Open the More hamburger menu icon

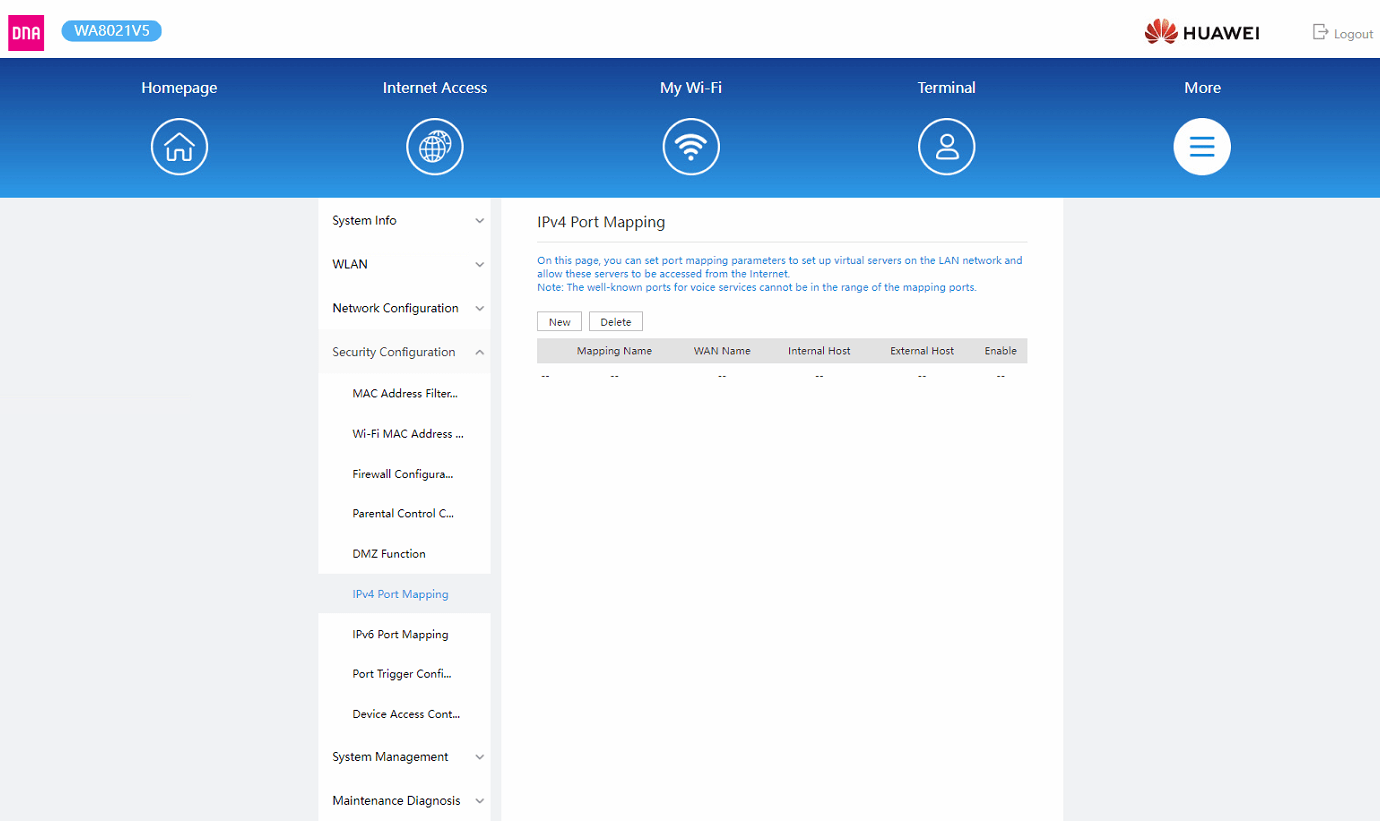(x=1202, y=147)
